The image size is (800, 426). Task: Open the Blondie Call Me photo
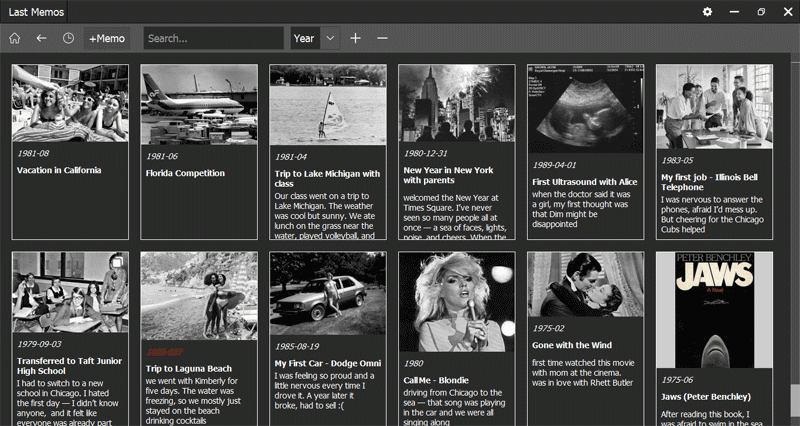click(x=456, y=301)
